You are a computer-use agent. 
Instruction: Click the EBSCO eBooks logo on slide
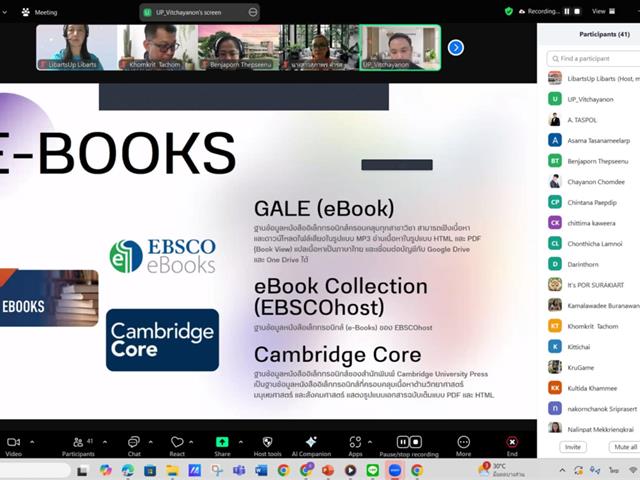pyautogui.click(x=162, y=256)
